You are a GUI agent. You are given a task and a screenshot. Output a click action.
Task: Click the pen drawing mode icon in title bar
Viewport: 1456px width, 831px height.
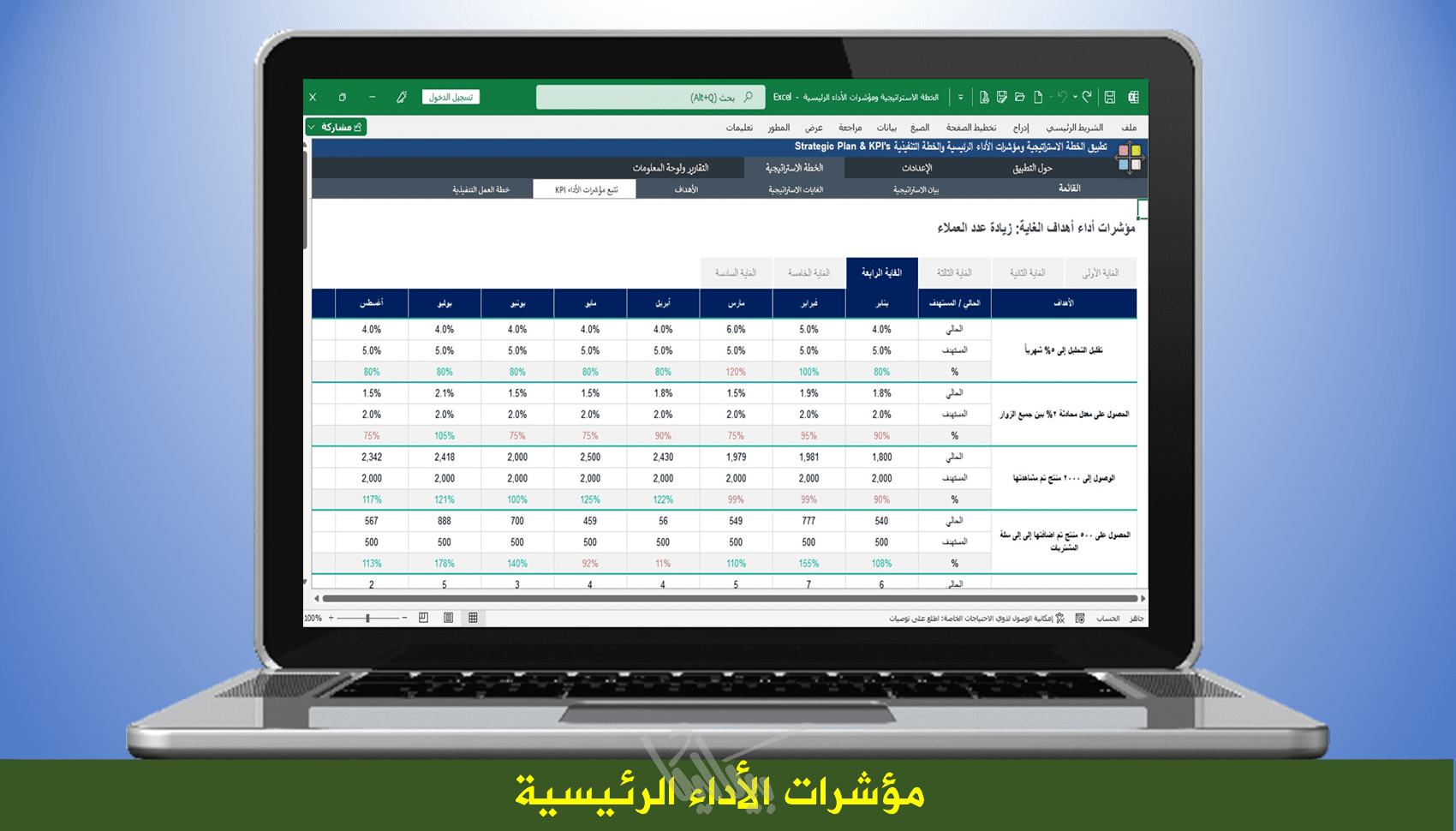tap(402, 97)
